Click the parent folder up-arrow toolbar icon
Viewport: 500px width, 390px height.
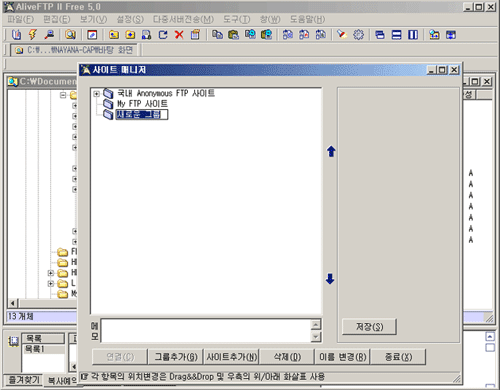[x=114, y=35]
